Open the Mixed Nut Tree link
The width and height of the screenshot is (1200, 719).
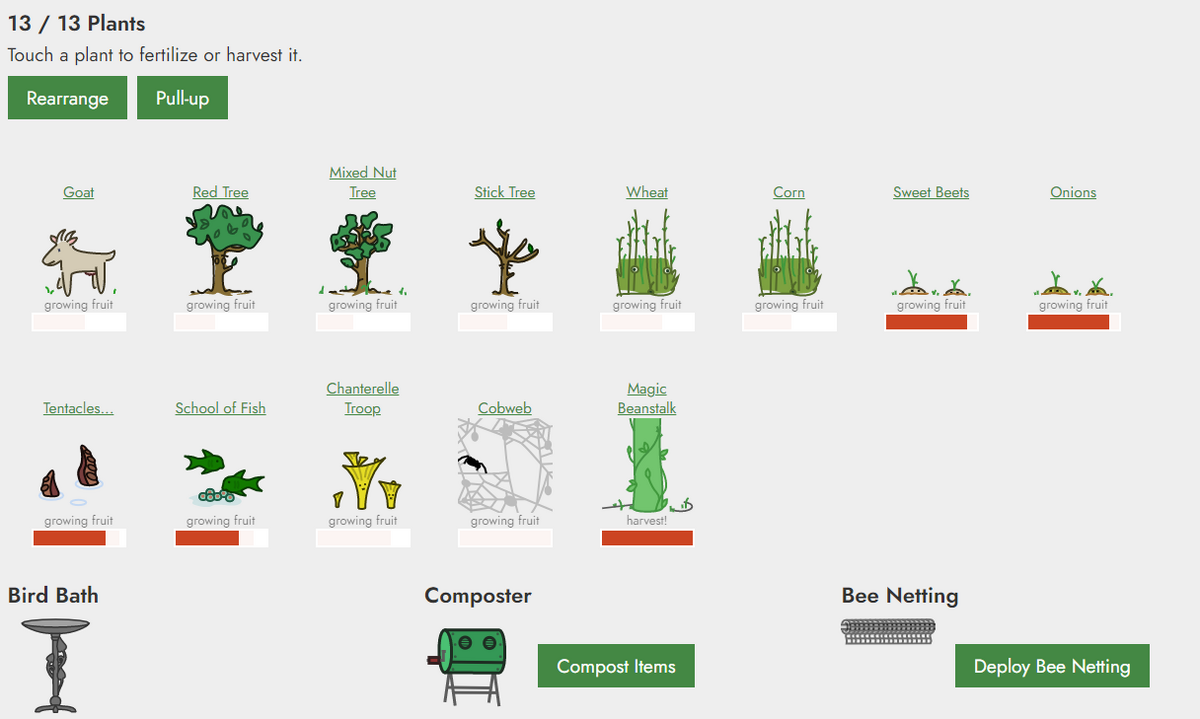pos(363,182)
